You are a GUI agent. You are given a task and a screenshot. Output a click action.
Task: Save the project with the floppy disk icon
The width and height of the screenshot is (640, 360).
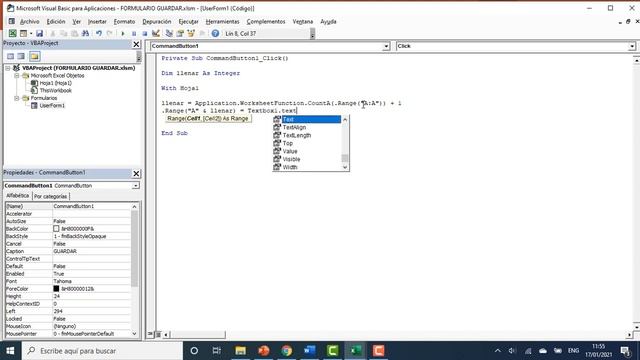[x=39, y=33]
